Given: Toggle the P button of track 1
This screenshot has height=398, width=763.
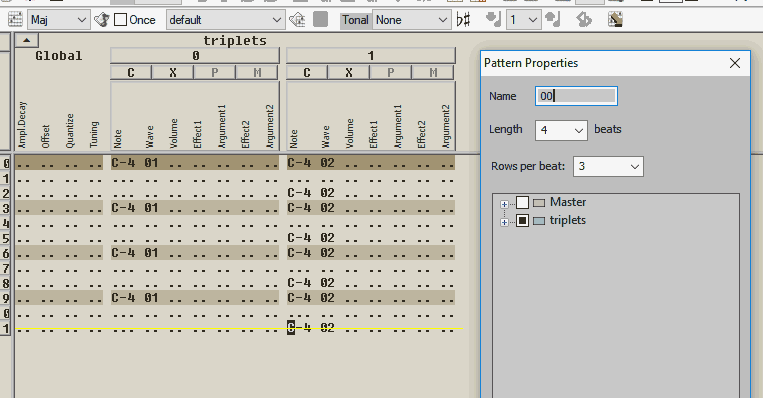Looking at the screenshot, I should 390,73.
